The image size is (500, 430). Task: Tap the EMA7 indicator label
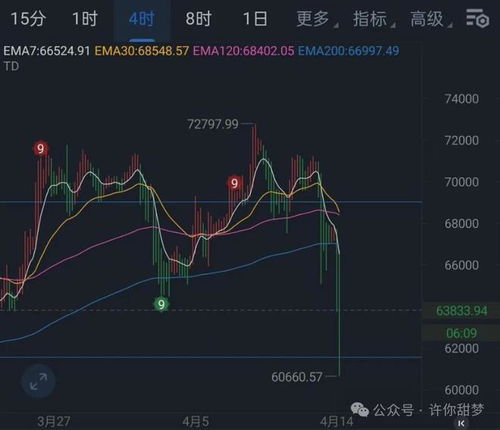(47, 51)
